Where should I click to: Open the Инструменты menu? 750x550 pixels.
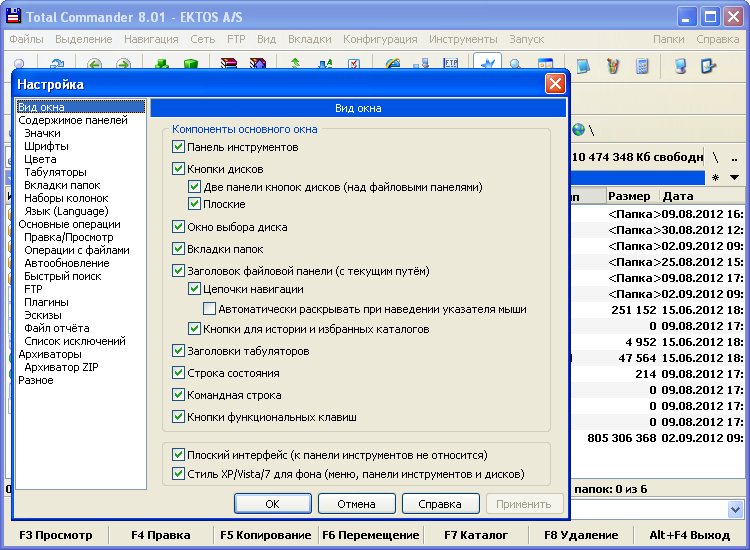[x=463, y=39]
